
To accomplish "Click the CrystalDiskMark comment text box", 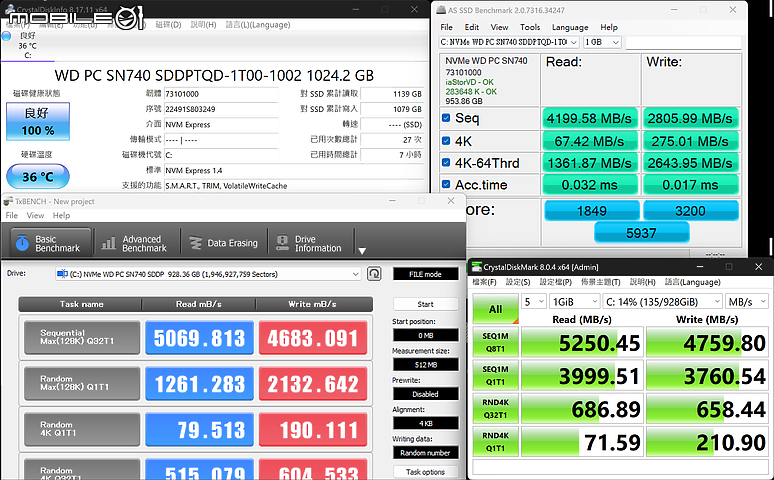I will pyautogui.click(x=620, y=467).
